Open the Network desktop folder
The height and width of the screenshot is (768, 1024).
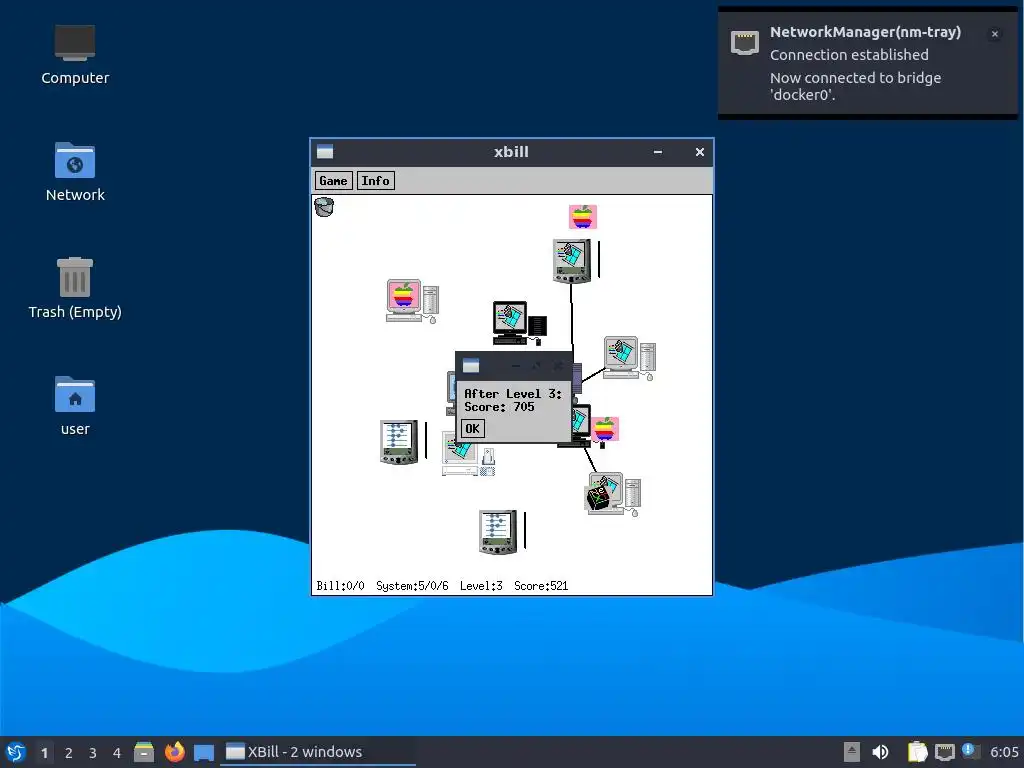(x=75, y=172)
